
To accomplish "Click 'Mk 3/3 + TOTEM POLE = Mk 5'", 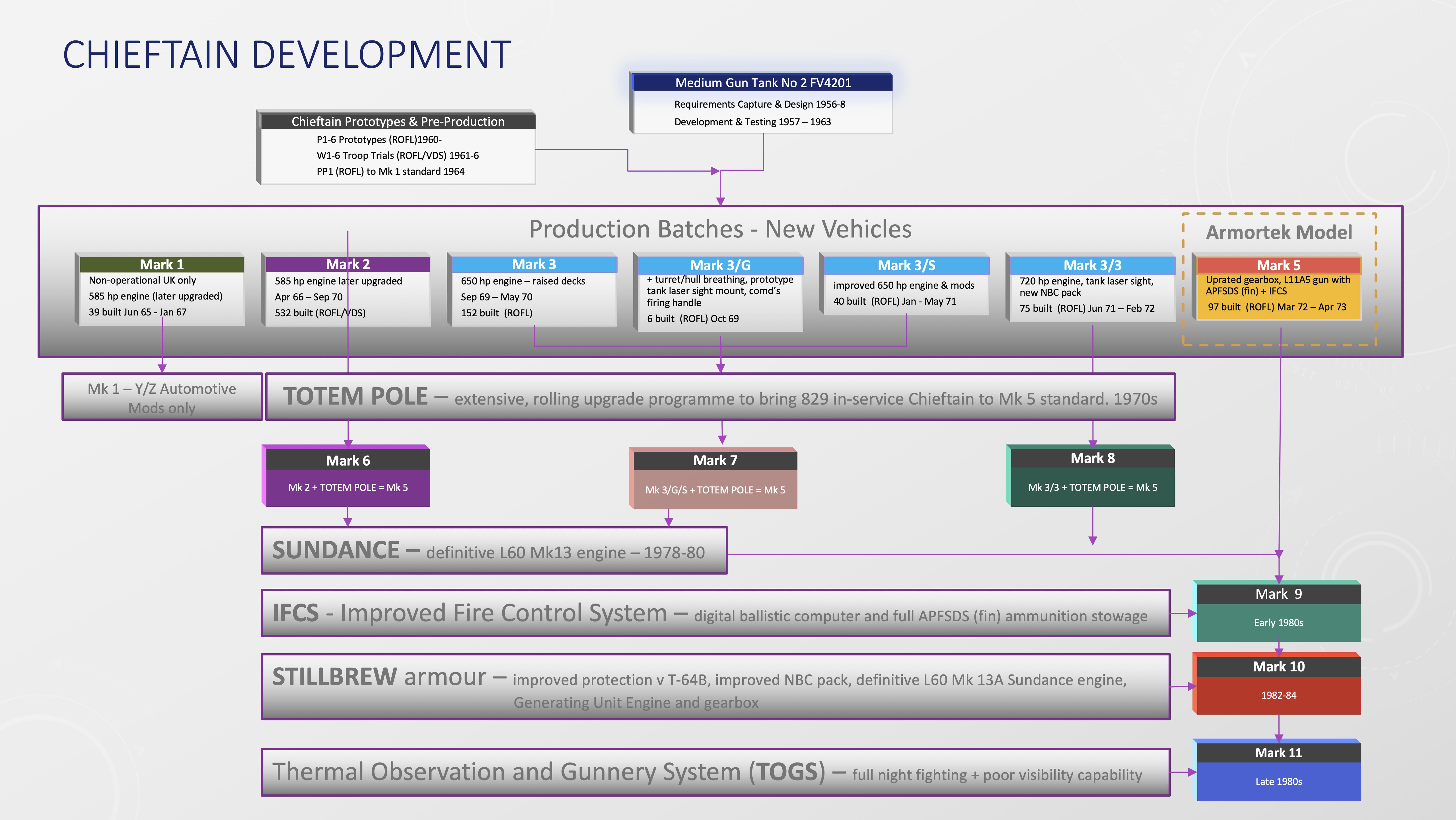I will pyautogui.click(x=1092, y=487).
